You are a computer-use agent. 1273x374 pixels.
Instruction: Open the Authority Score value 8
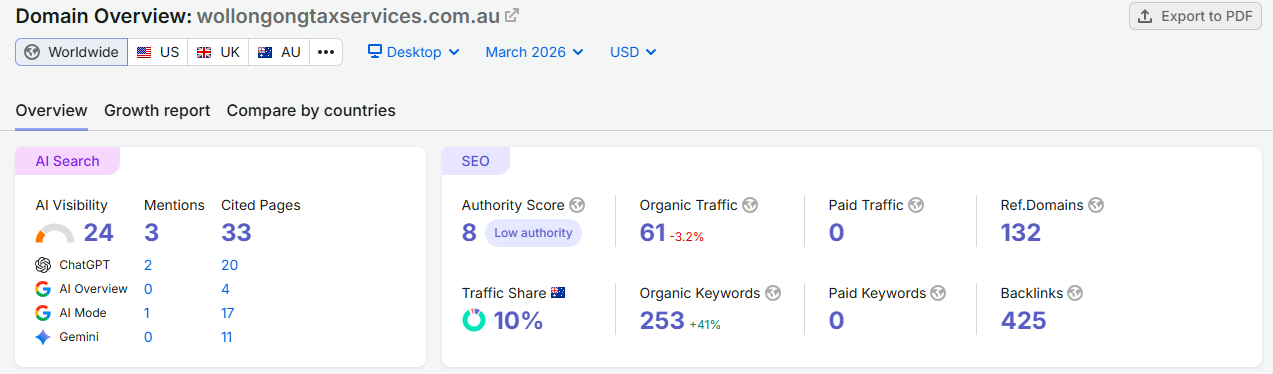pyautogui.click(x=469, y=233)
